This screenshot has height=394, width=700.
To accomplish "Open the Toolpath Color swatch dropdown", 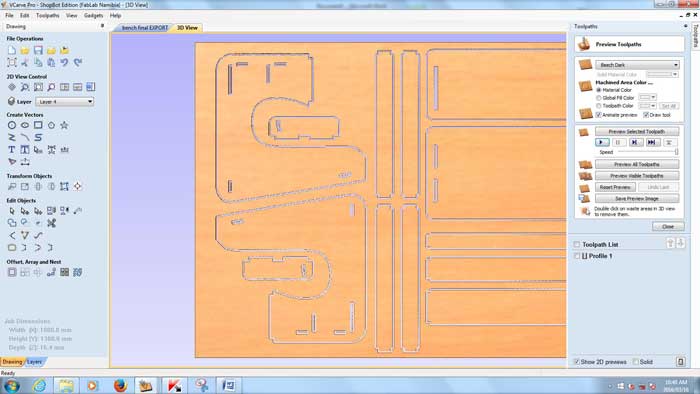I will click(647, 106).
